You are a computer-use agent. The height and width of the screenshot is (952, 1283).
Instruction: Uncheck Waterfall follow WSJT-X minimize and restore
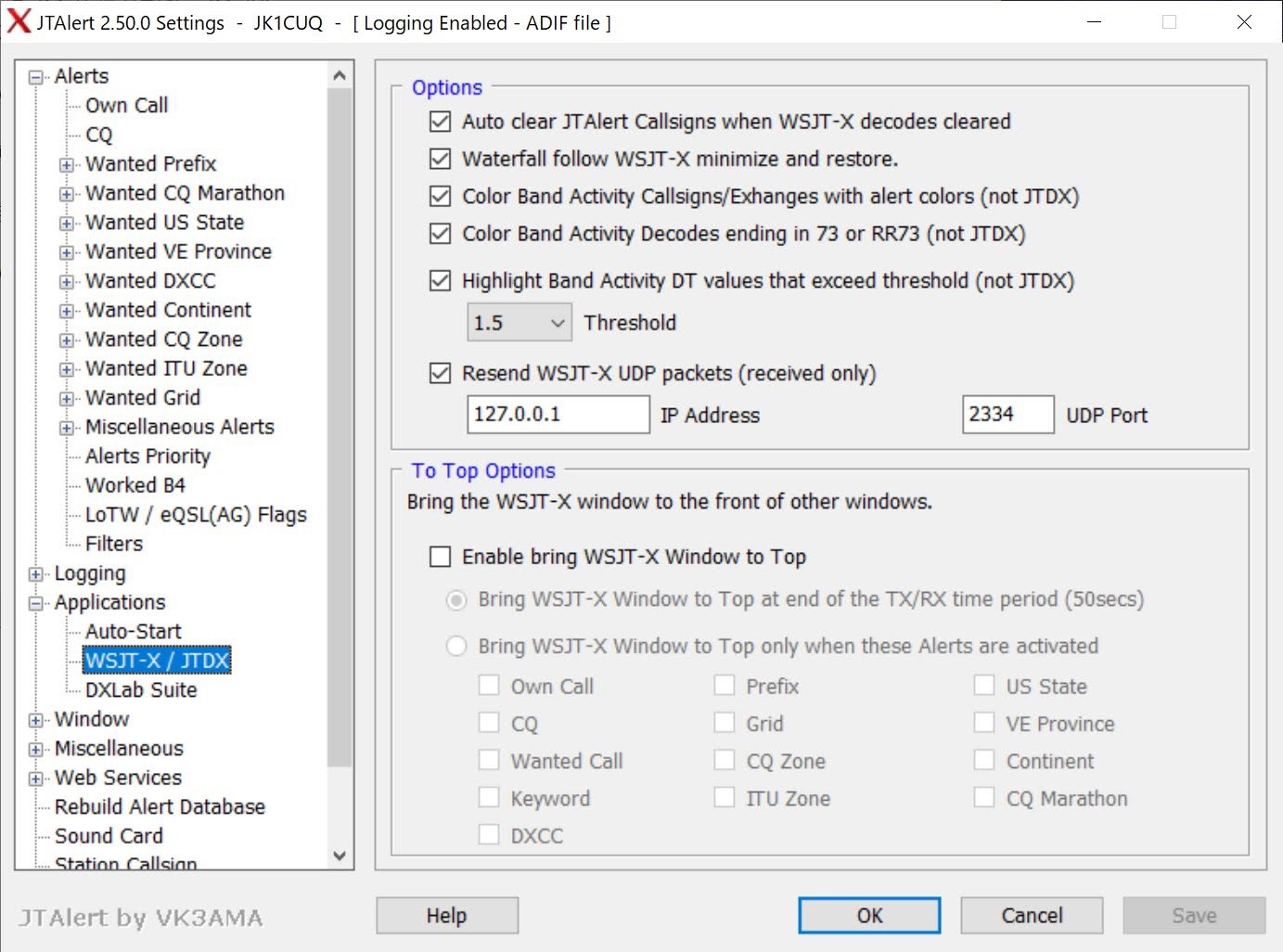[441, 159]
